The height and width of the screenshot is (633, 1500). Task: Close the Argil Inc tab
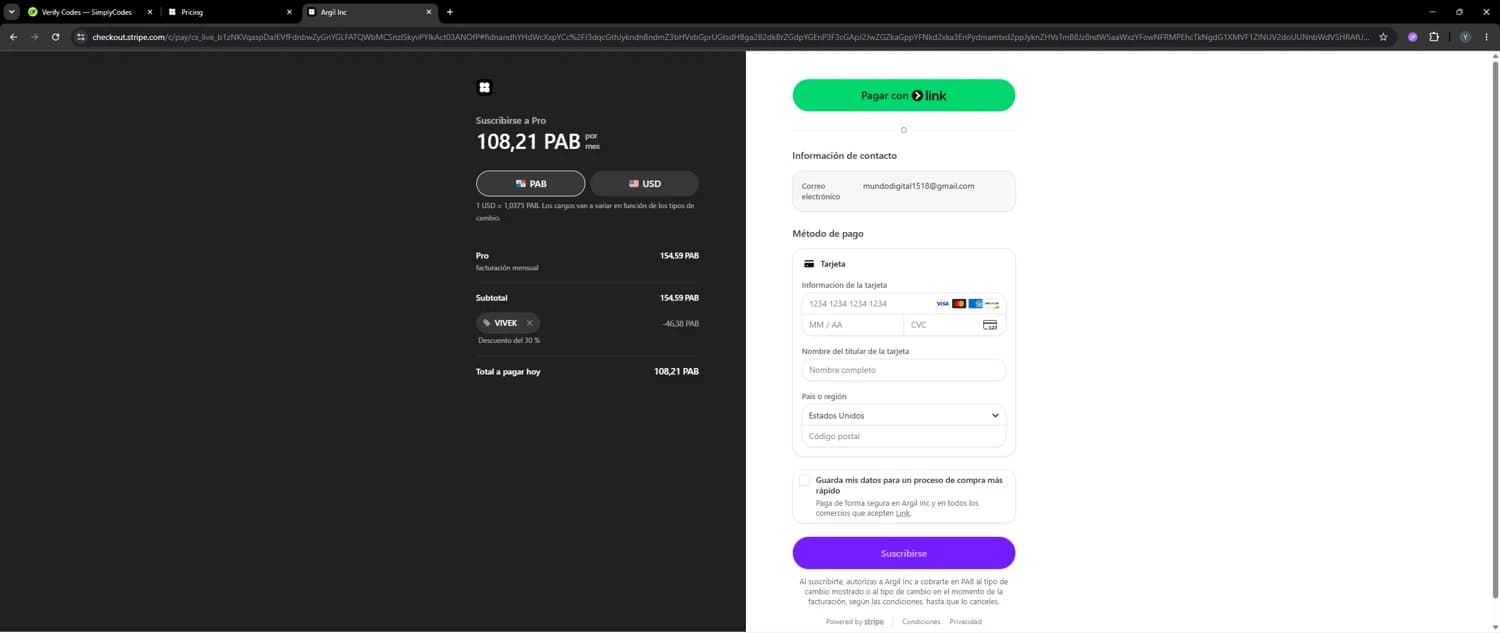(x=429, y=12)
